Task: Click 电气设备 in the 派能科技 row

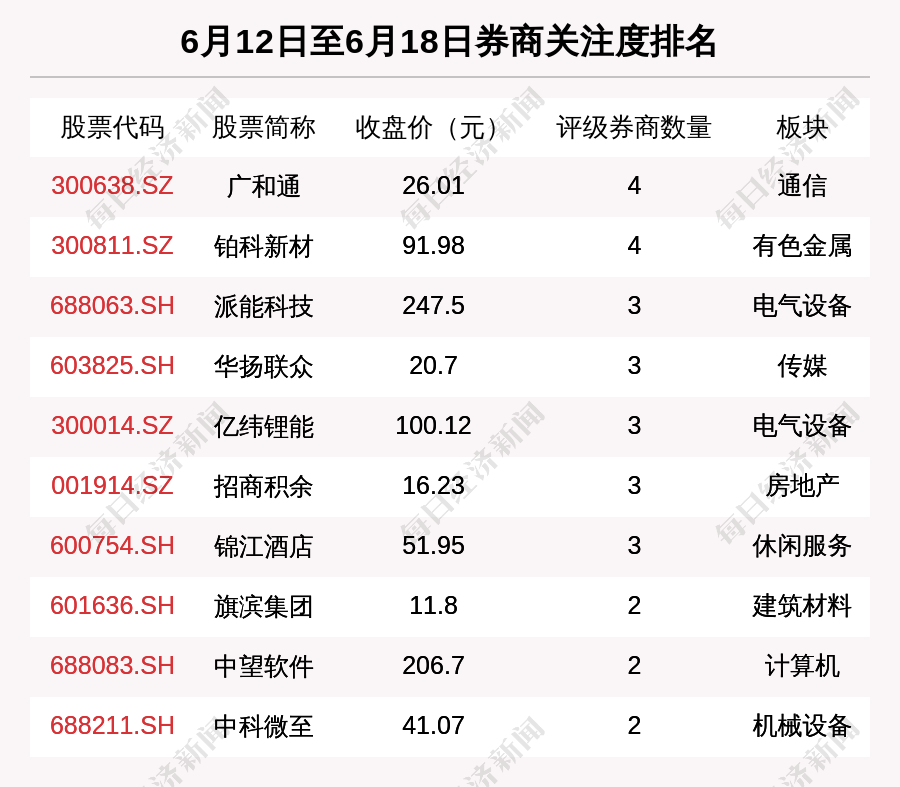Action: (x=802, y=306)
